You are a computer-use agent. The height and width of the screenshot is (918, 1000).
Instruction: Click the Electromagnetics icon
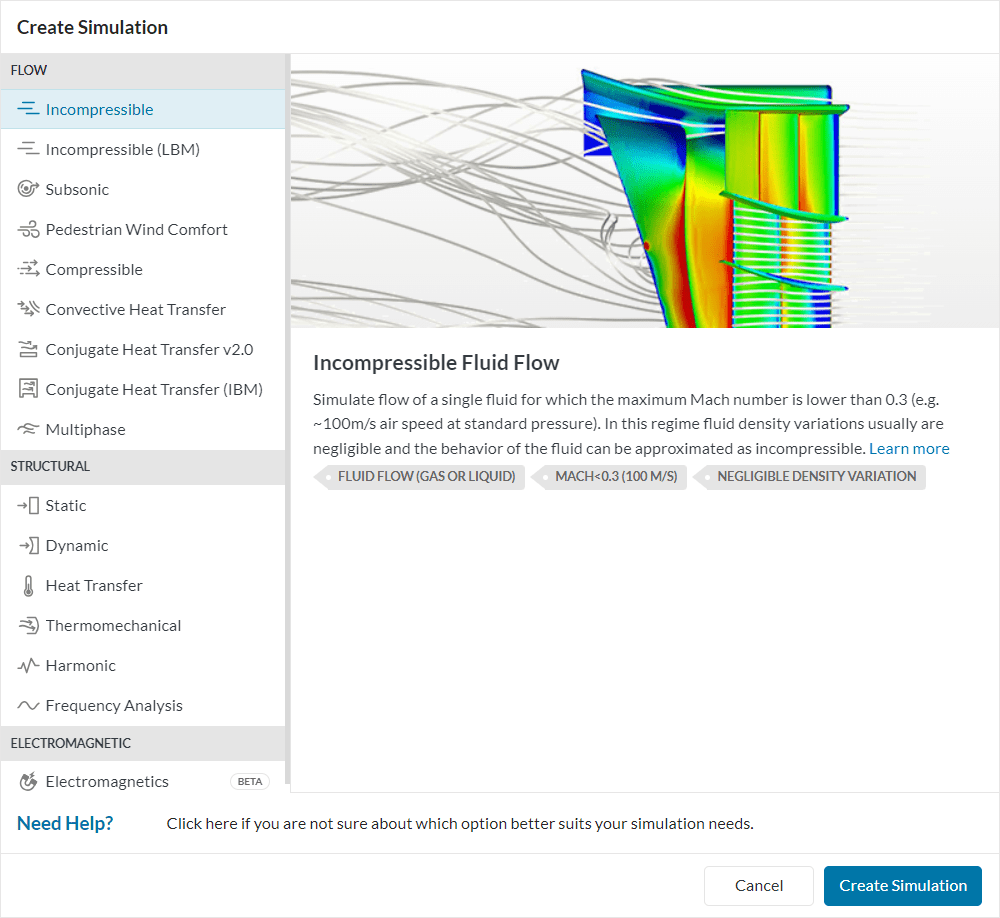pos(28,782)
